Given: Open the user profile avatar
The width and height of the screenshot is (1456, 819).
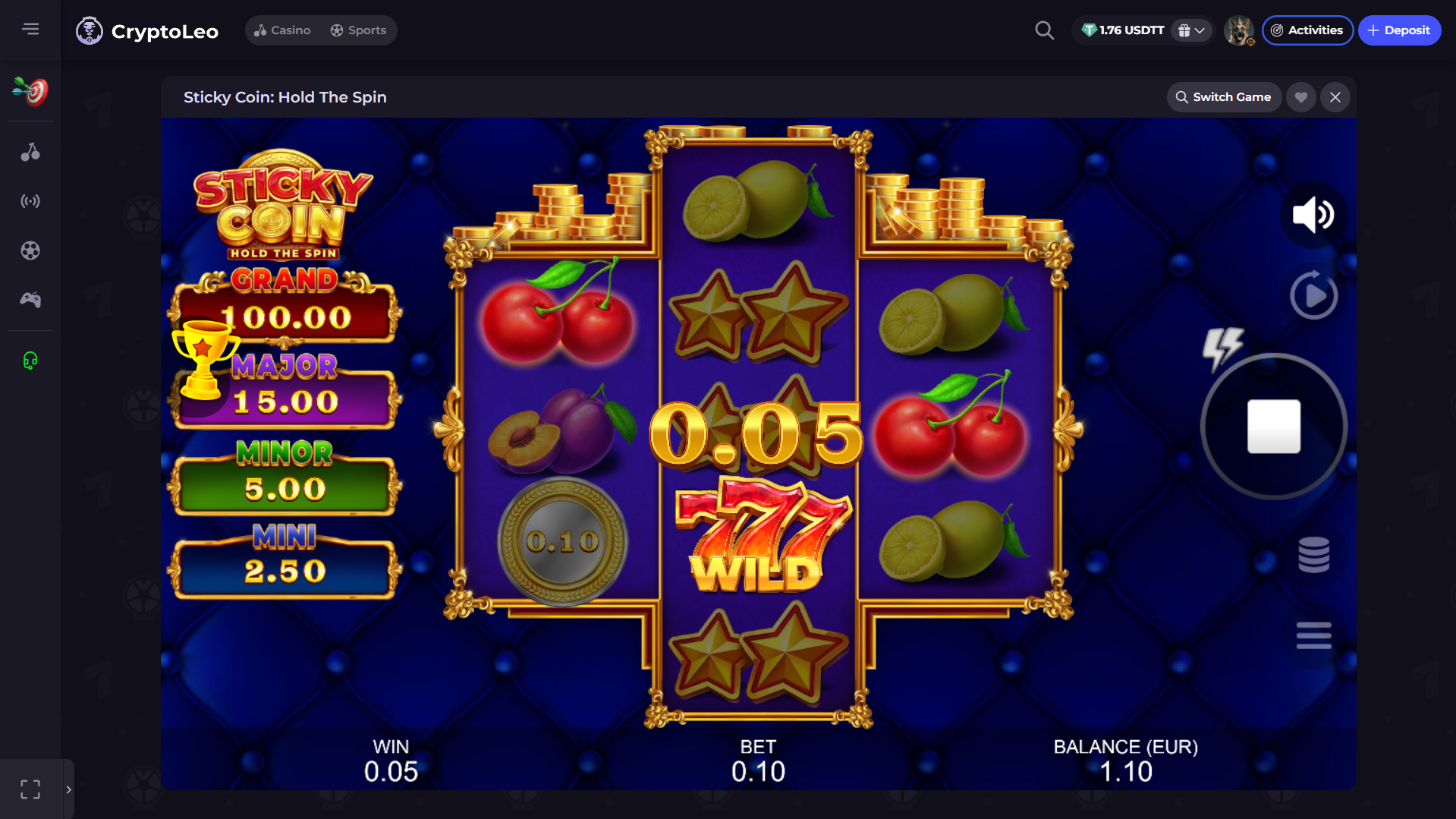Looking at the screenshot, I should [x=1239, y=30].
